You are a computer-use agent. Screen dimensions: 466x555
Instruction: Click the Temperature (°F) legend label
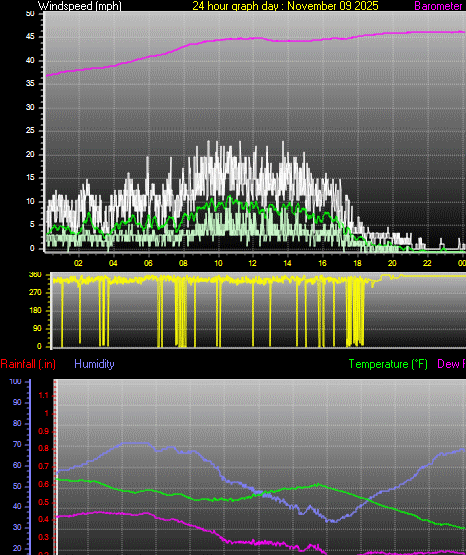(388, 364)
